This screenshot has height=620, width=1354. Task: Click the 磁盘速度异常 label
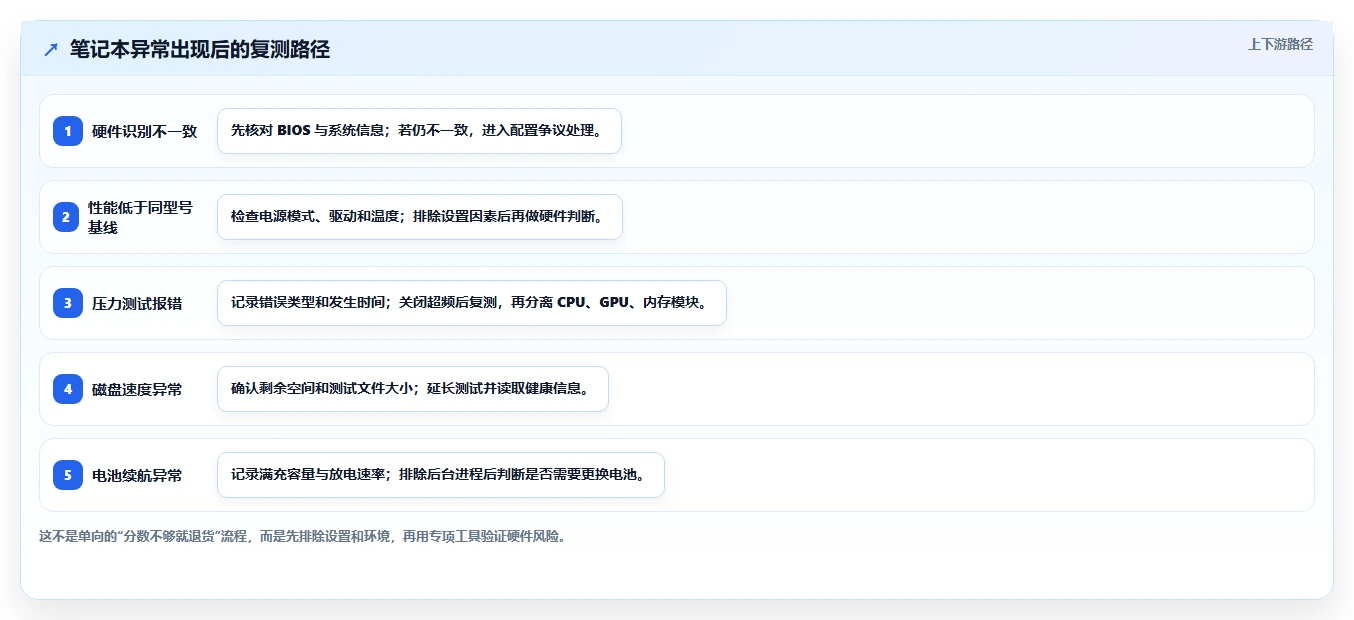tap(137, 389)
